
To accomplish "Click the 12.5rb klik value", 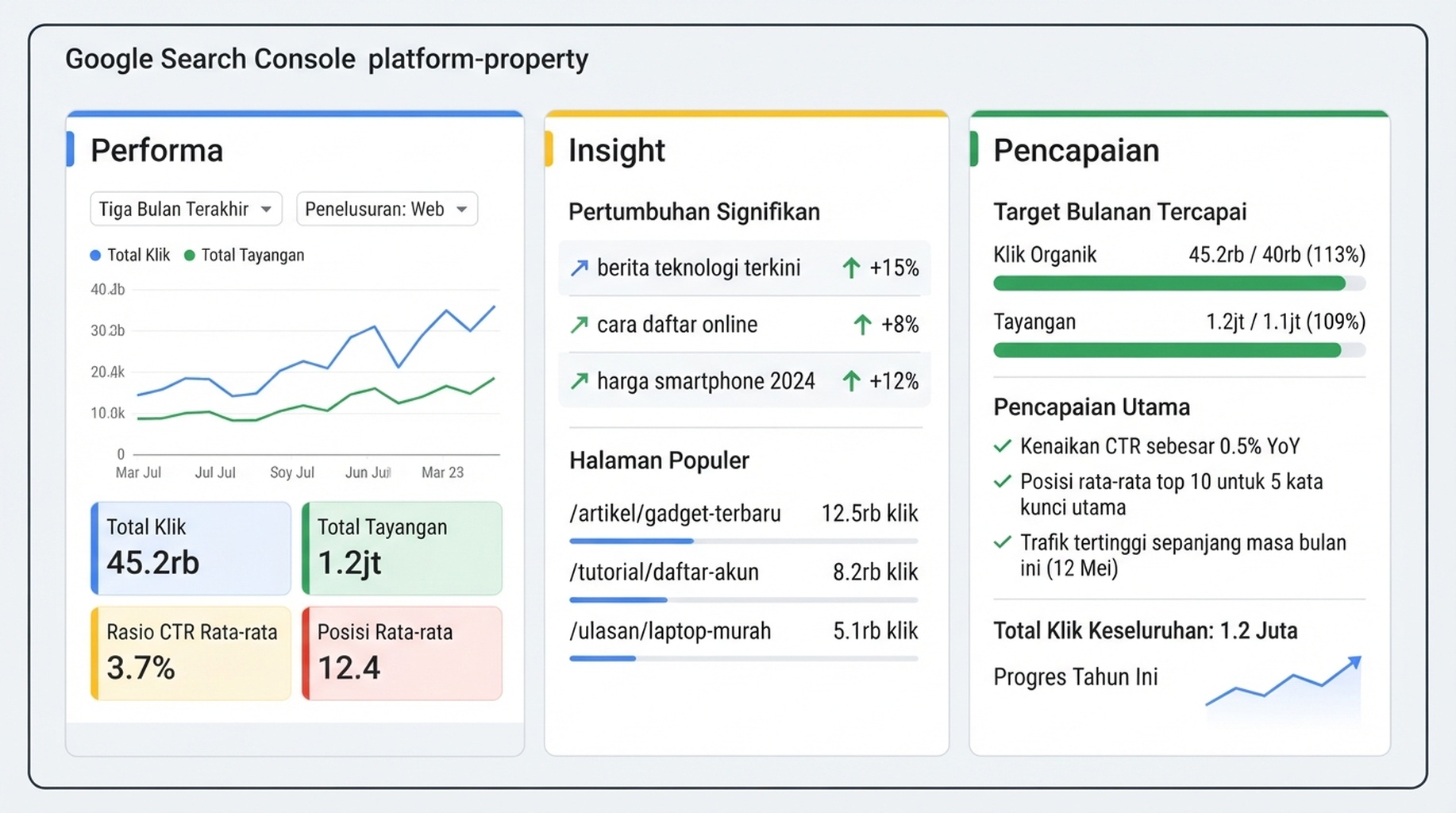I will pyautogui.click(x=869, y=514).
